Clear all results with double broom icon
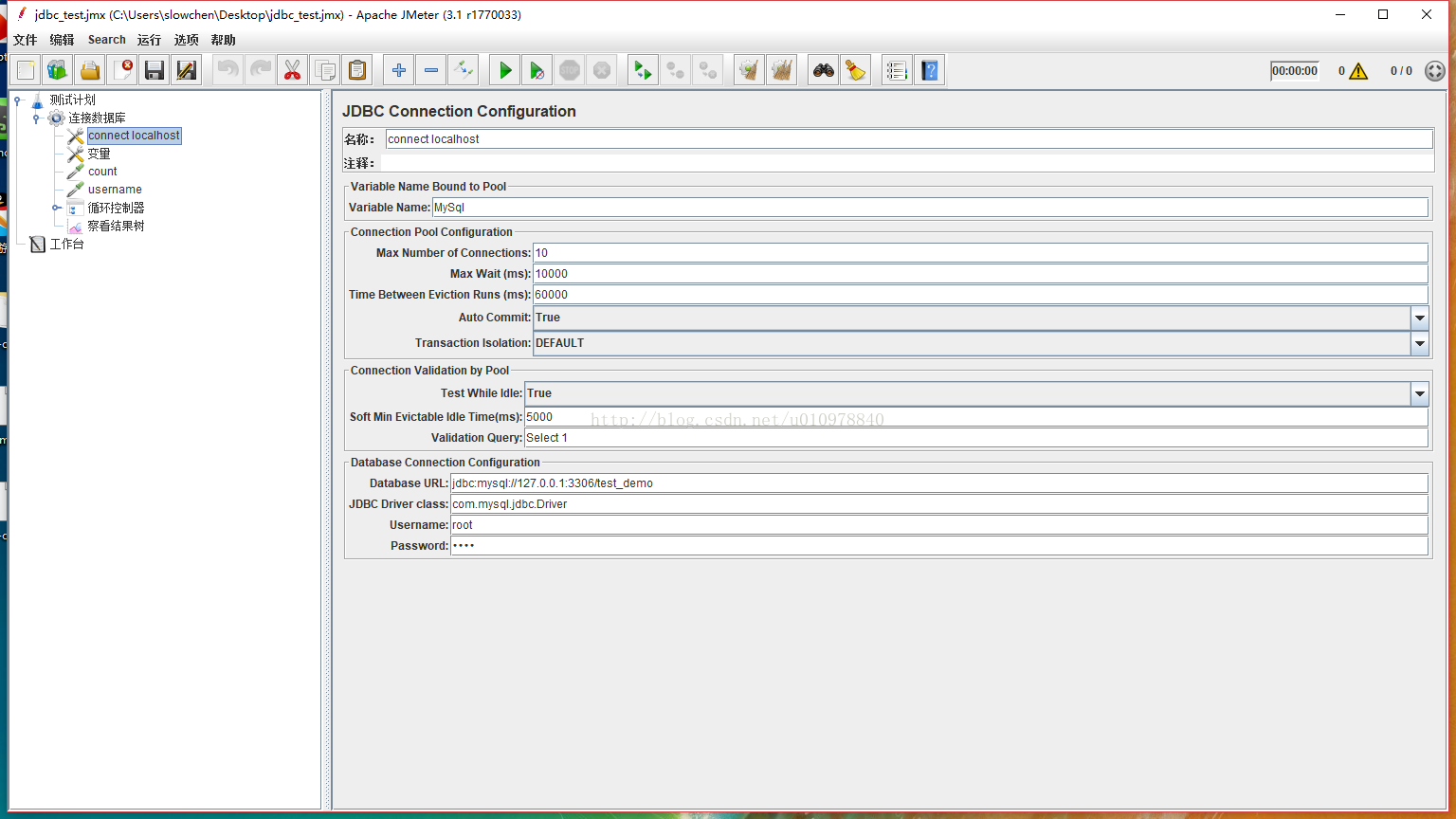 tap(781, 70)
